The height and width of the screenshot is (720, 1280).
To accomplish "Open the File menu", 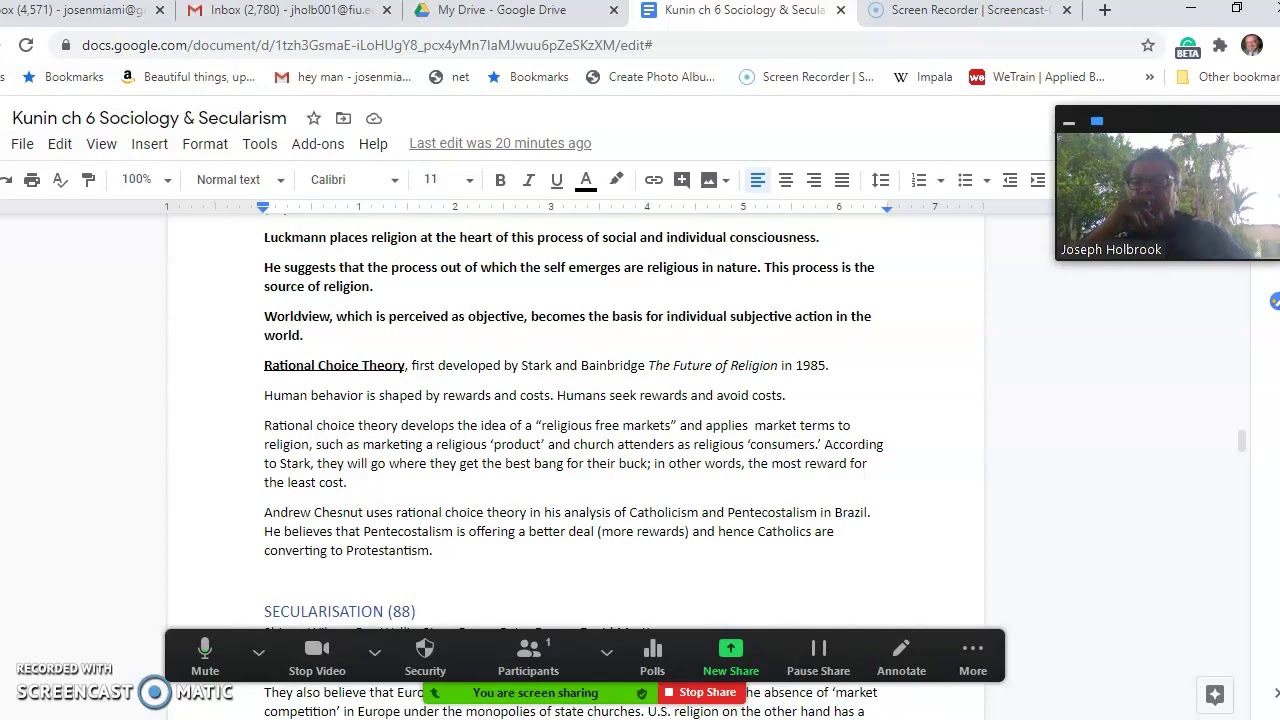I will [x=22, y=144].
